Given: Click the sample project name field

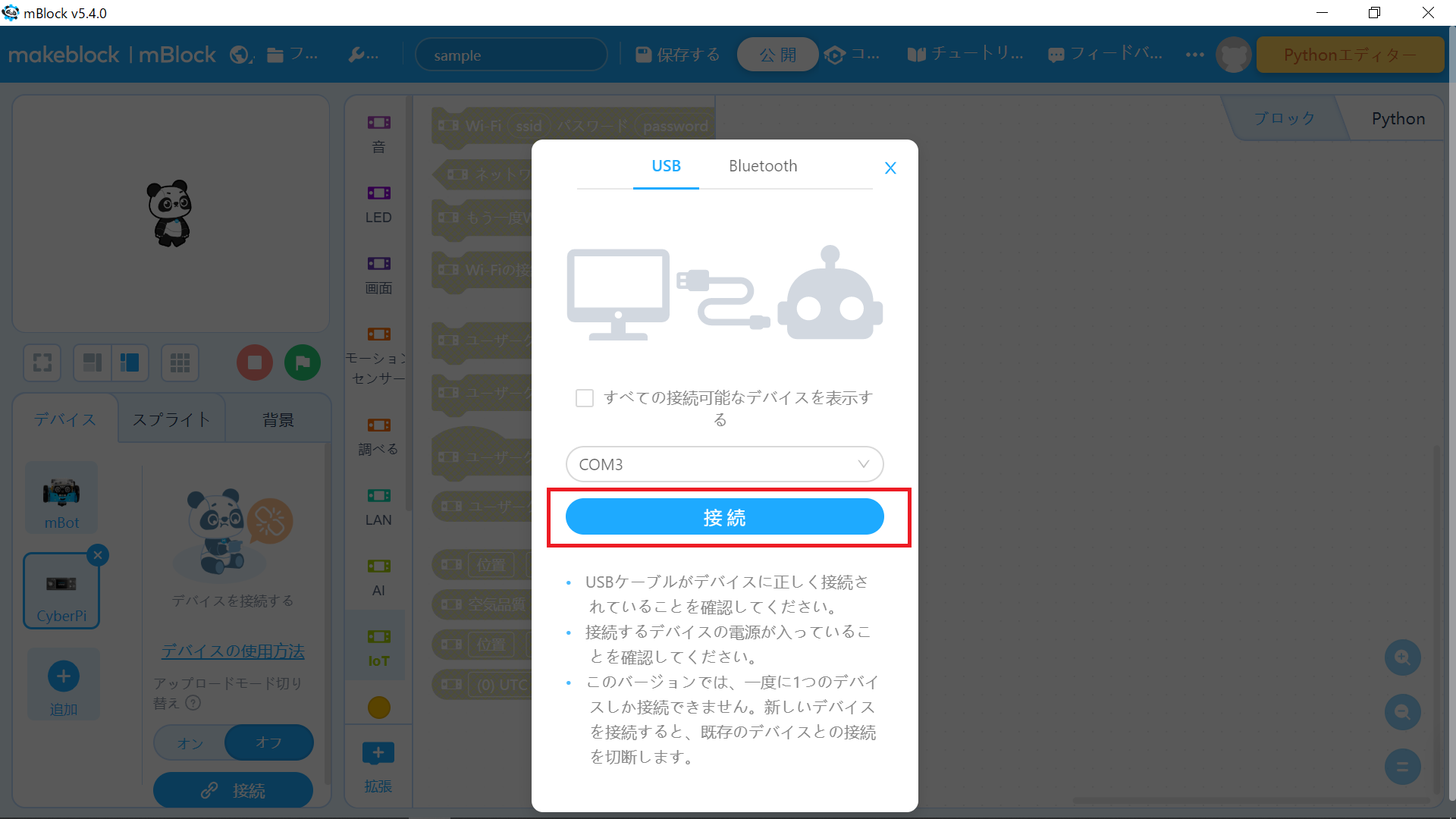Looking at the screenshot, I should click(511, 54).
